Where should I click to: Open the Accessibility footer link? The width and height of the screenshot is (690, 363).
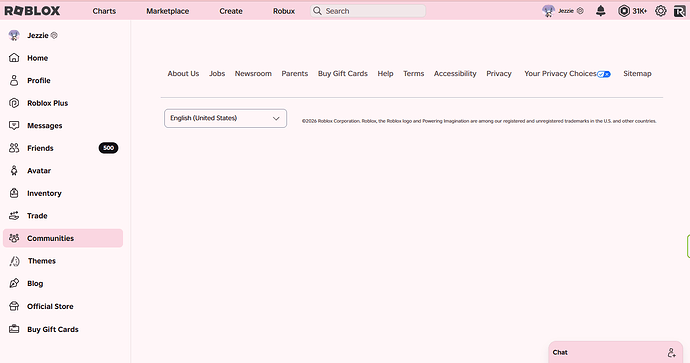(455, 73)
